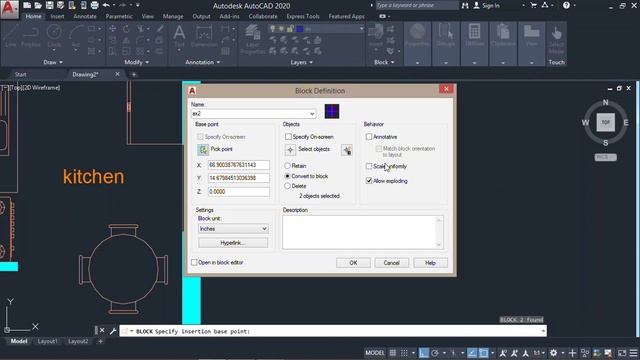Screen dimensions: 640x360
Task: Toggle object snap in status bar
Action: [483, 353]
